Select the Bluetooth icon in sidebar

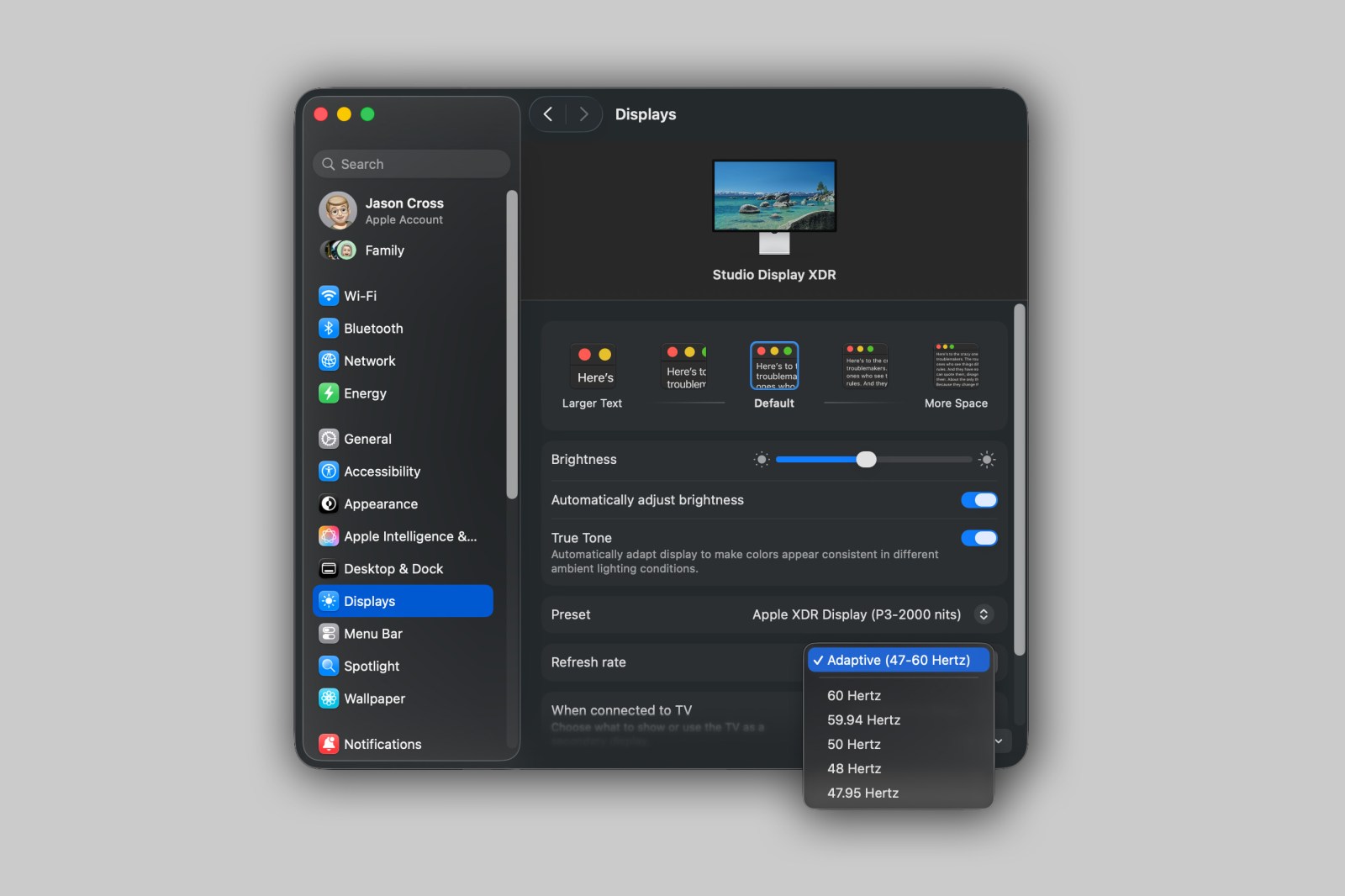pyautogui.click(x=329, y=329)
